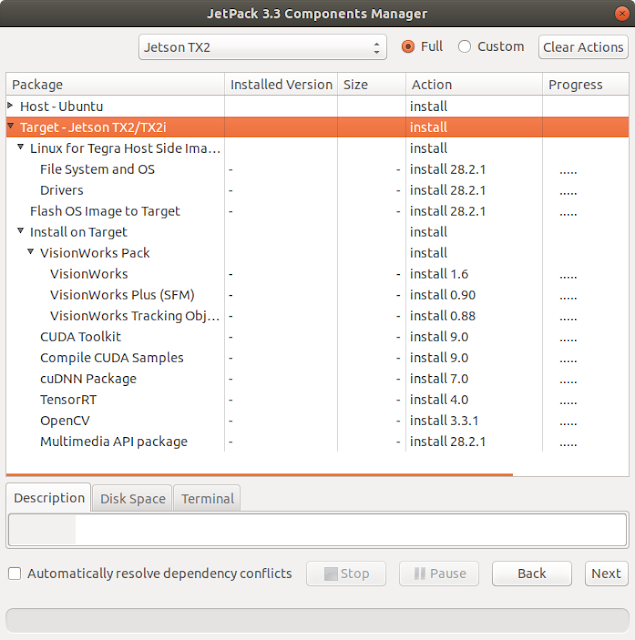Select the Drivers package row
Image resolution: width=635 pixels, height=640 pixels.
[318, 190]
